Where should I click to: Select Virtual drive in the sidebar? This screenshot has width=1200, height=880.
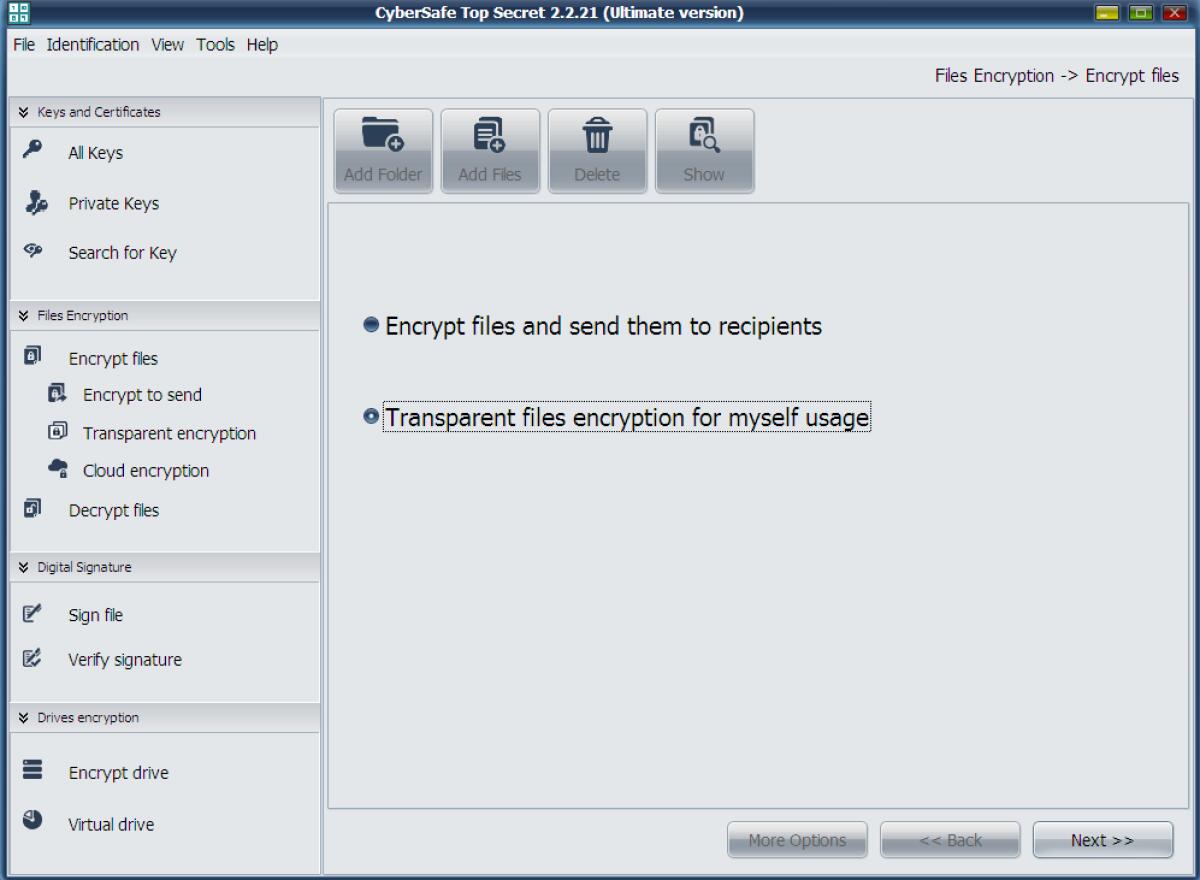coord(108,824)
